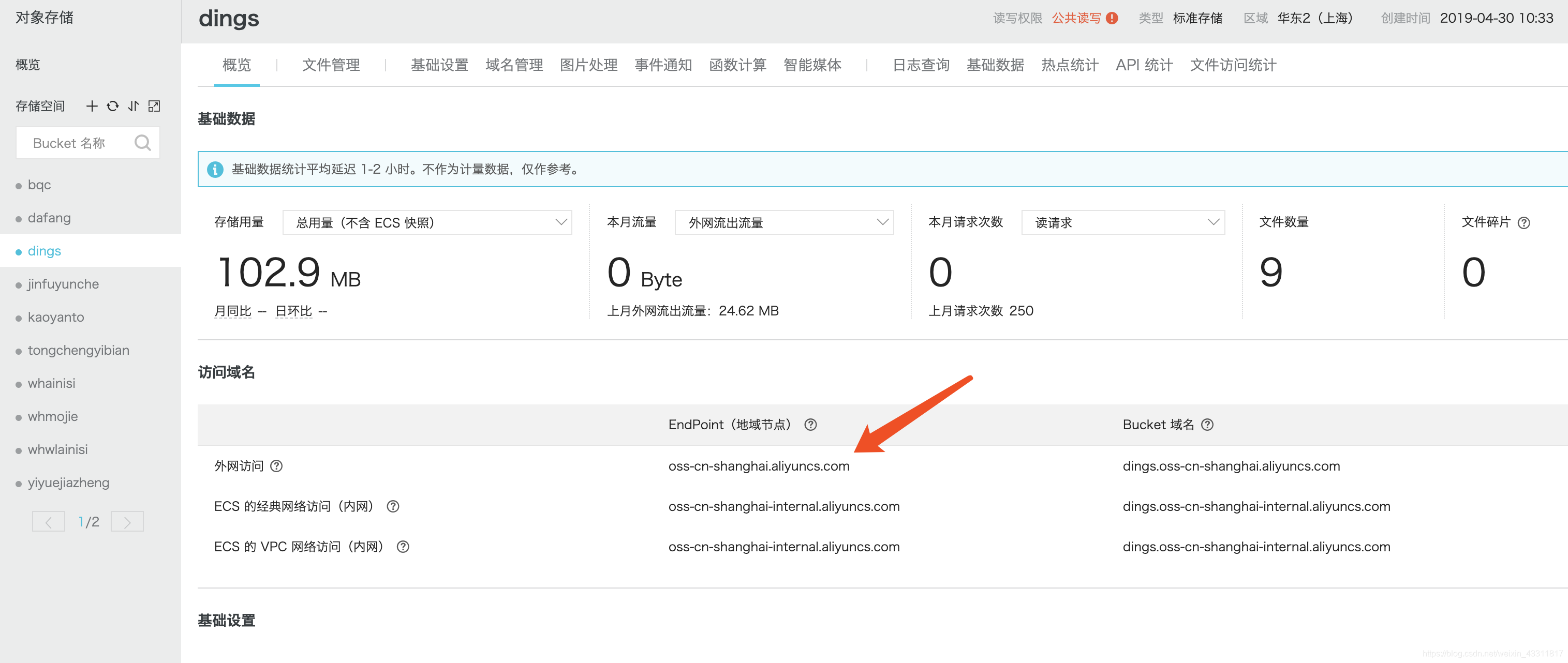Open the 热点统计 tab
The image size is (1568, 663).
click(x=1070, y=65)
